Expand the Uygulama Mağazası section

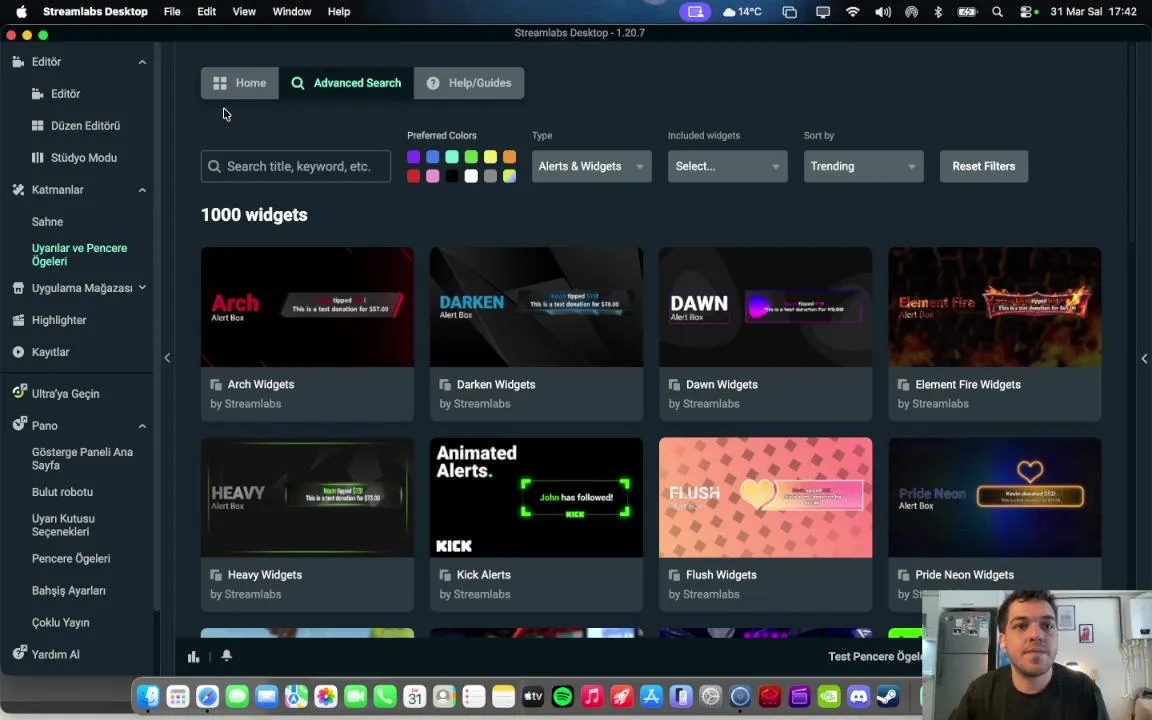[x=143, y=287]
